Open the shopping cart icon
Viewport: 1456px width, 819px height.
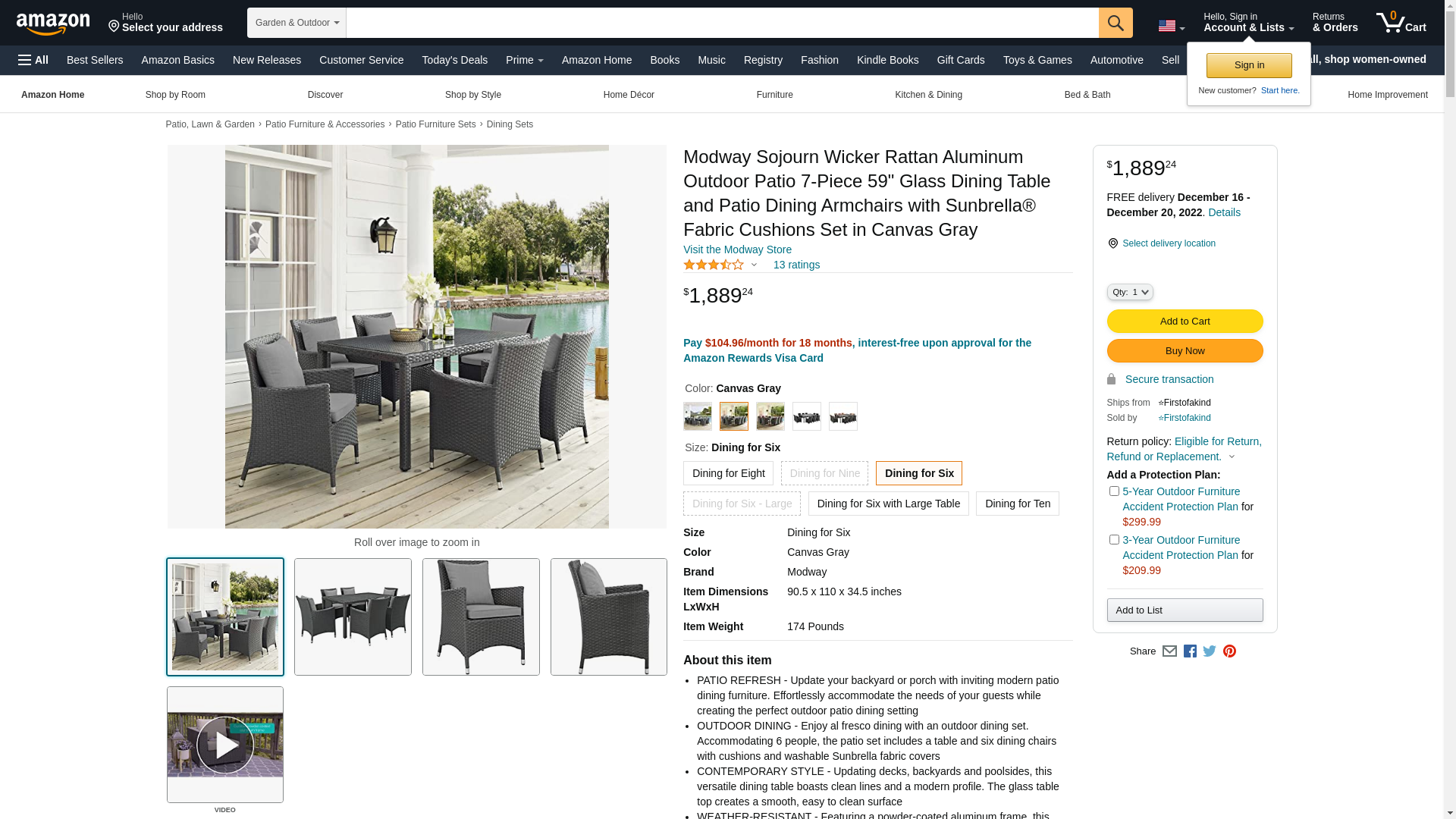(1401, 23)
